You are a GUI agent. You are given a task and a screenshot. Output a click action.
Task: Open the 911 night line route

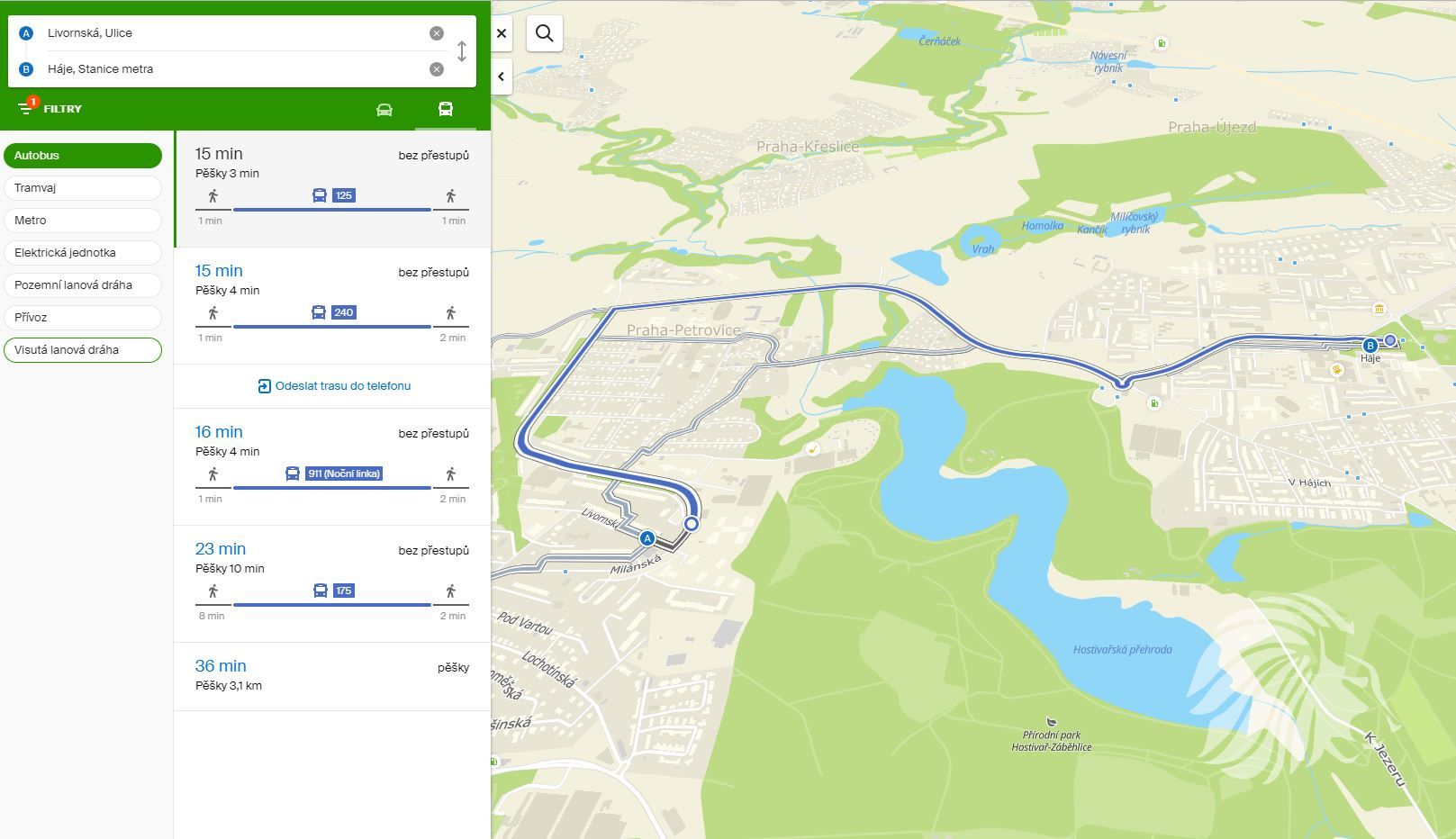click(x=331, y=467)
